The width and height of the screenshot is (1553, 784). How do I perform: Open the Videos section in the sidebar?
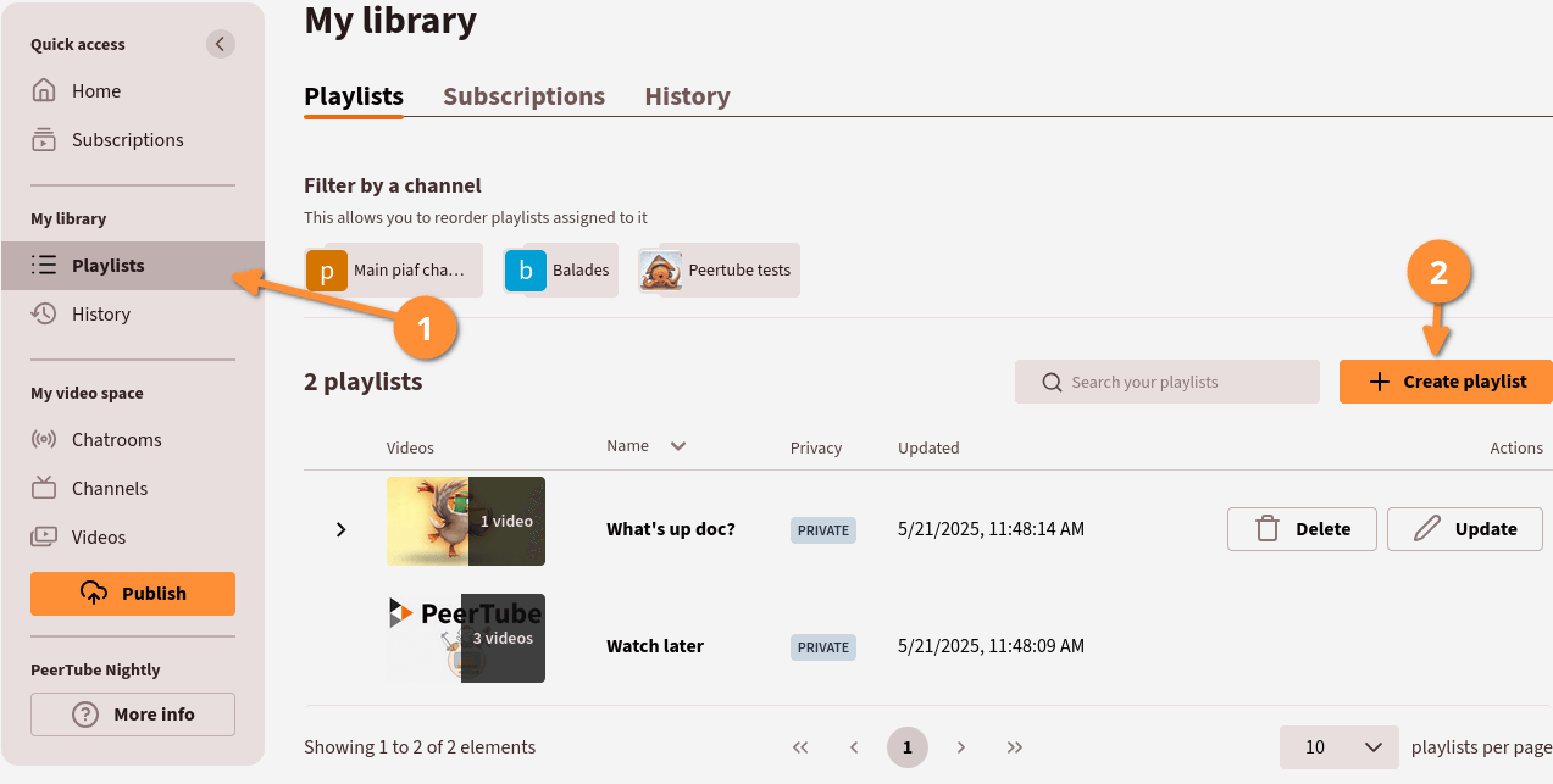(98, 537)
